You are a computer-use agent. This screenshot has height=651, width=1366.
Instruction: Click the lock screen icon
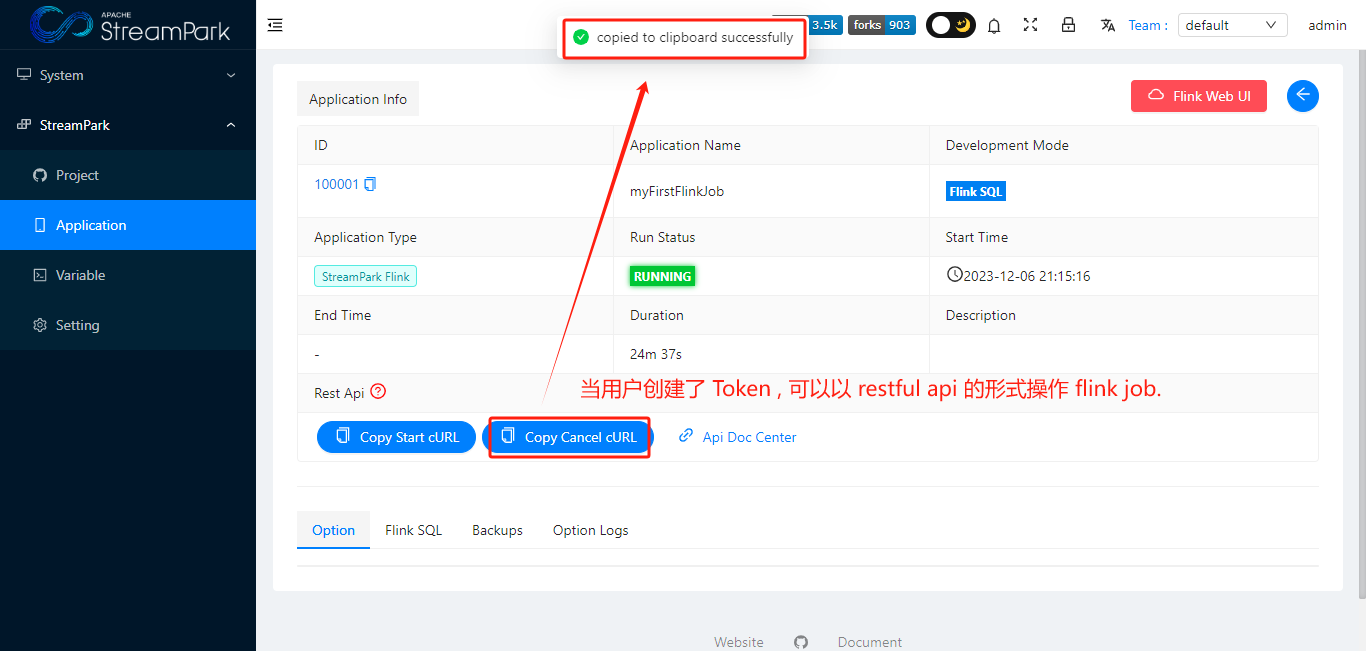pos(1069,24)
